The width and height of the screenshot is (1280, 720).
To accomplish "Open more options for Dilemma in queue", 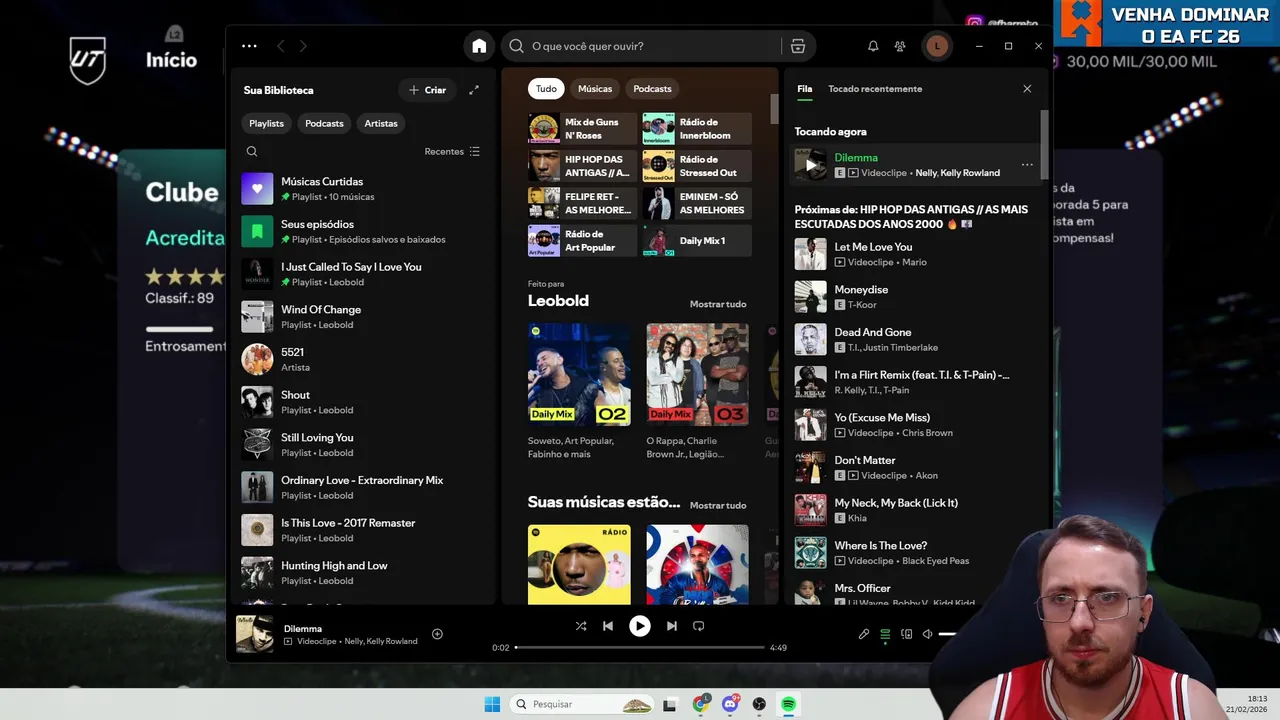I will pos(1027,165).
